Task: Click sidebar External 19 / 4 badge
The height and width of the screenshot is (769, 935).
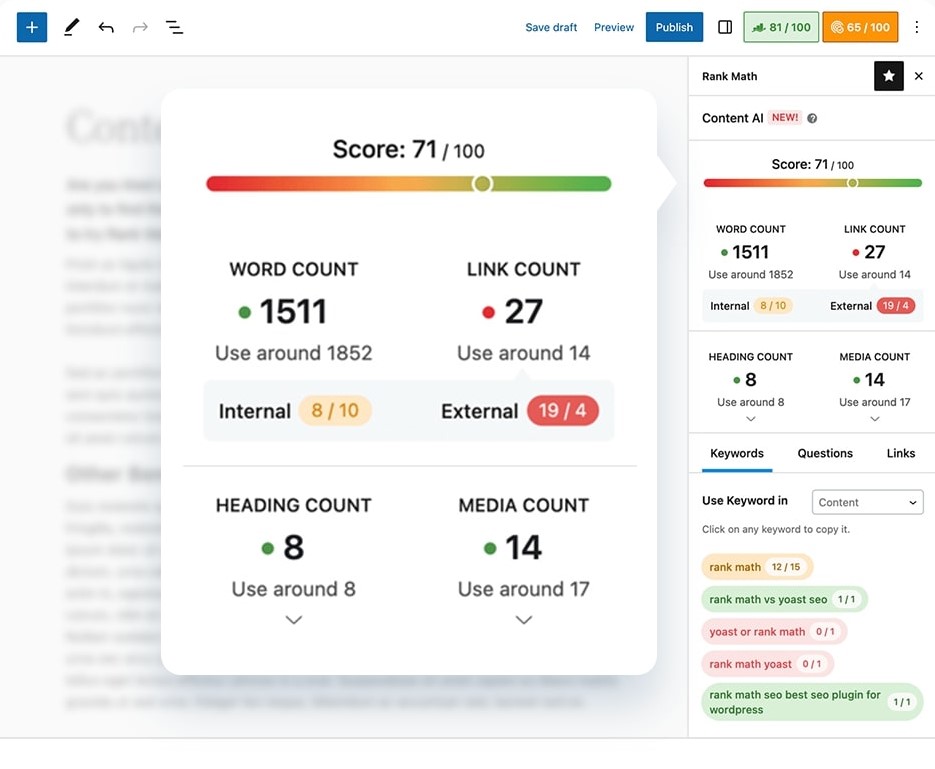Action: [895, 306]
